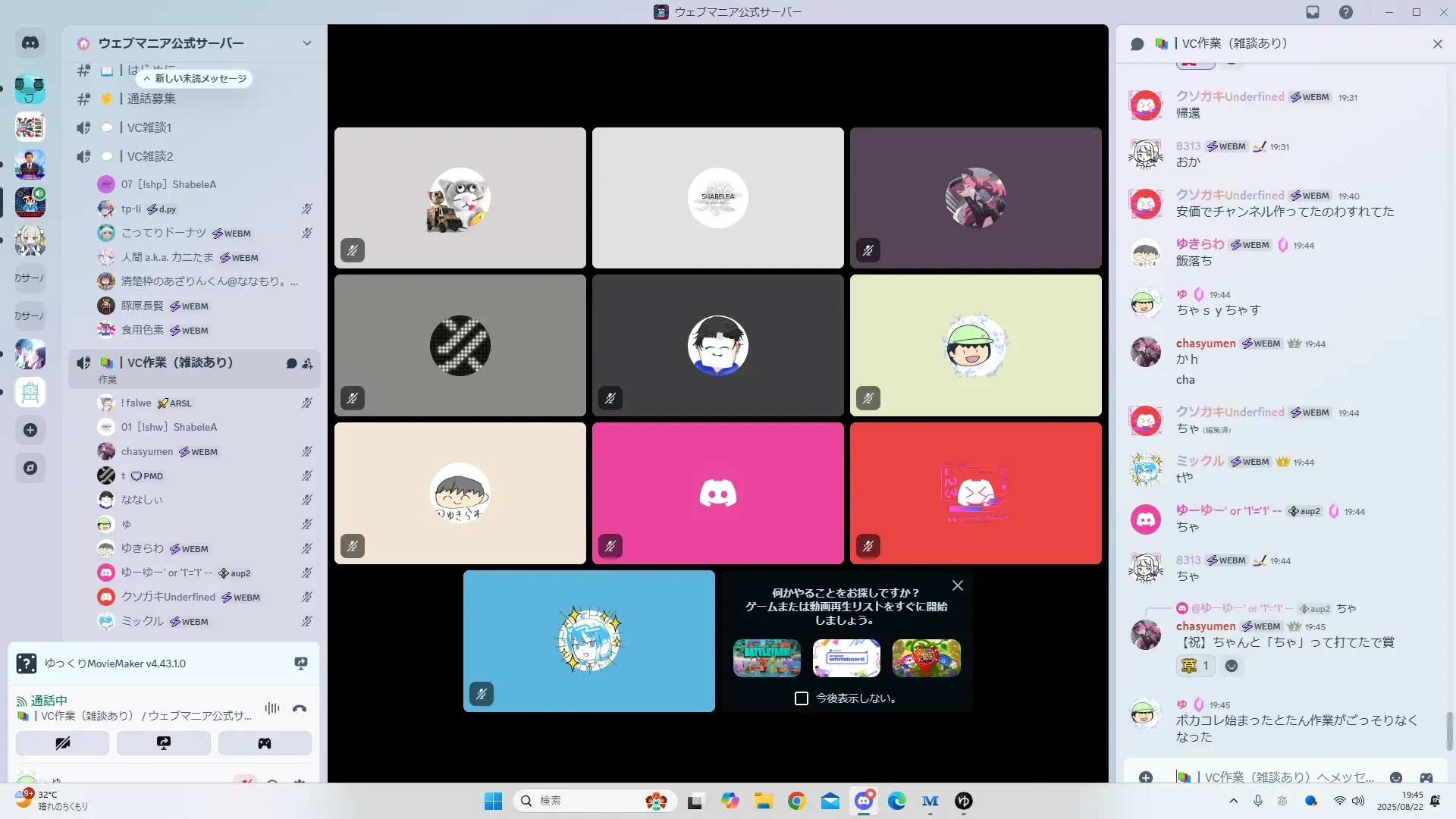Open Discord direct messages home icon
1456x819 pixels.
tap(30, 43)
